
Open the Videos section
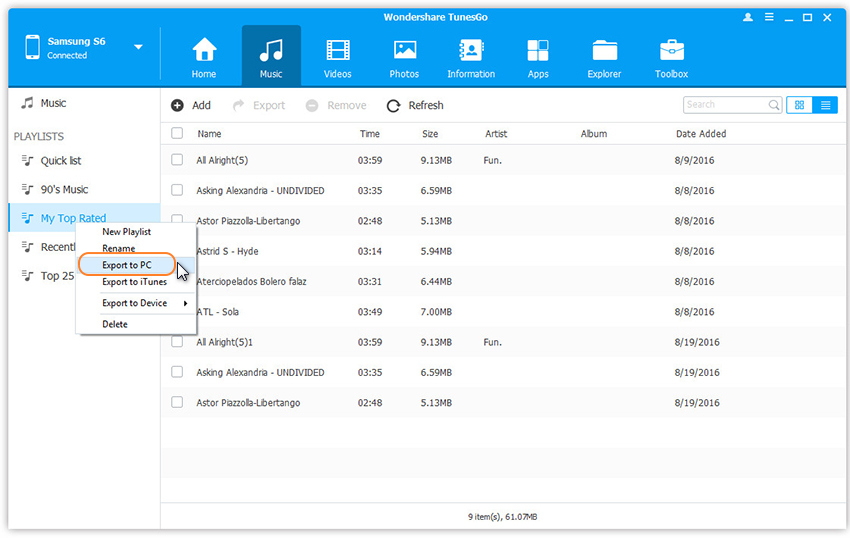[x=338, y=57]
